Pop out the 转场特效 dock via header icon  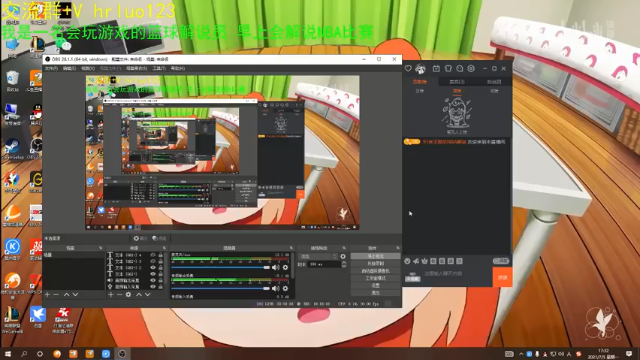click(x=344, y=248)
